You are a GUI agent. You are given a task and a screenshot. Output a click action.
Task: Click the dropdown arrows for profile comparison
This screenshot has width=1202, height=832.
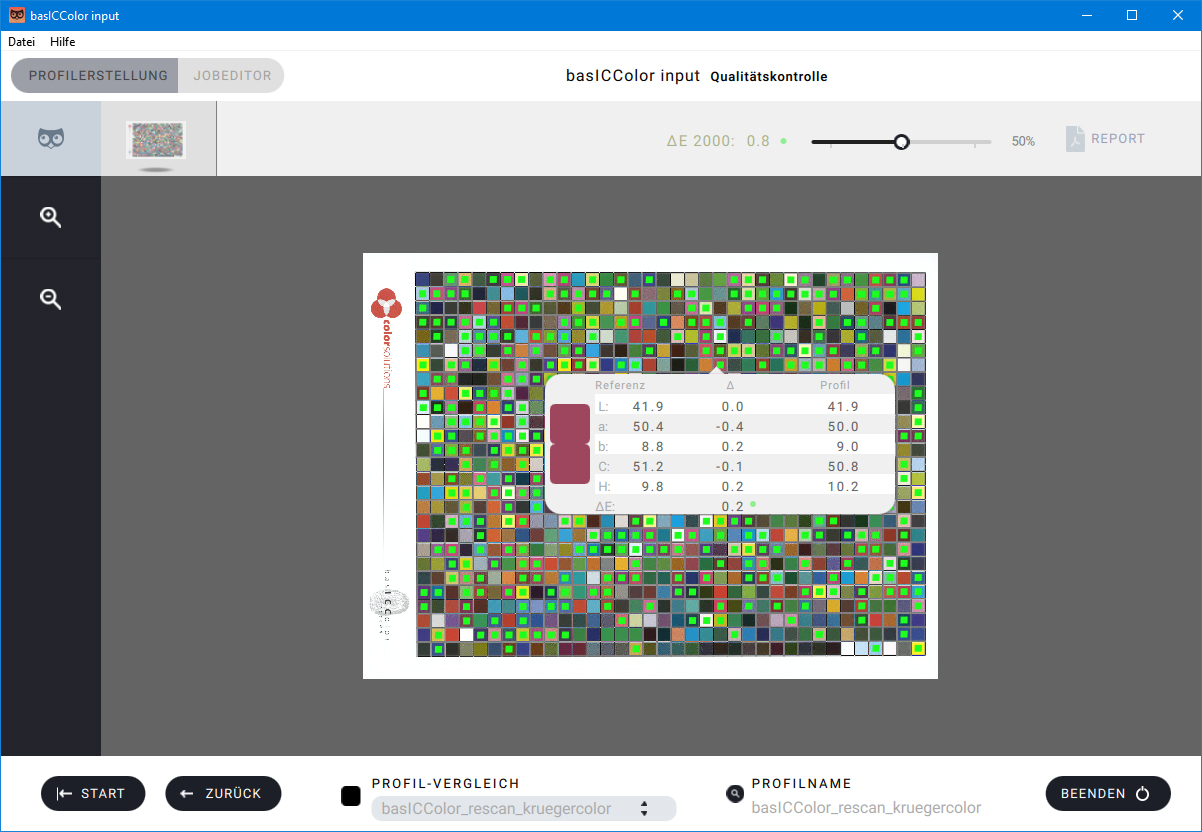coord(644,808)
